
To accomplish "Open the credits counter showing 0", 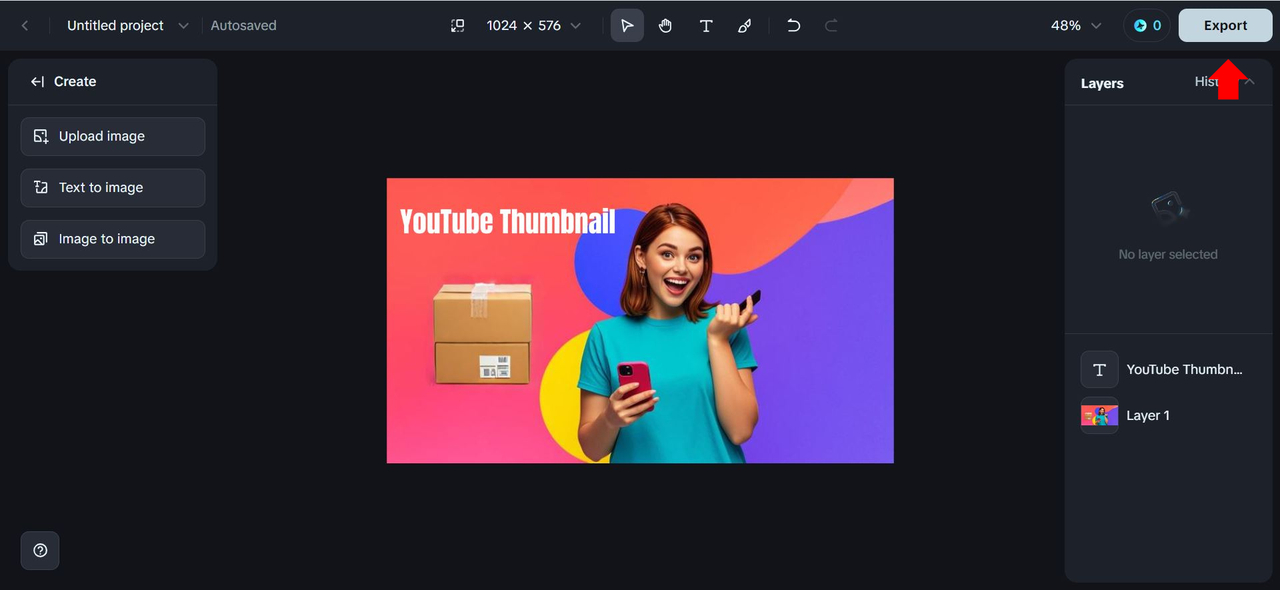I will click(x=1147, y=26).
